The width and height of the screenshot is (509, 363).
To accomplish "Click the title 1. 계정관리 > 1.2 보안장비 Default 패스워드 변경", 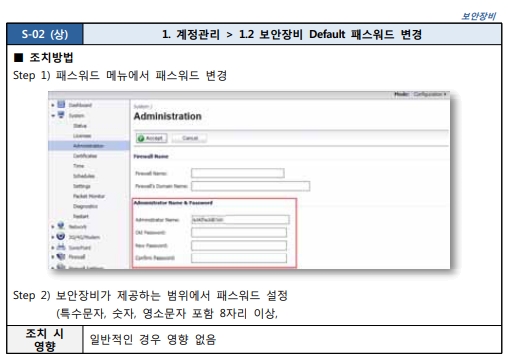I will point(292,34).
